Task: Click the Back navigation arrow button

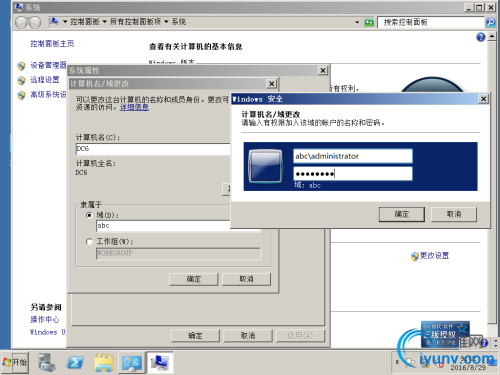Action: coord(21,22)
